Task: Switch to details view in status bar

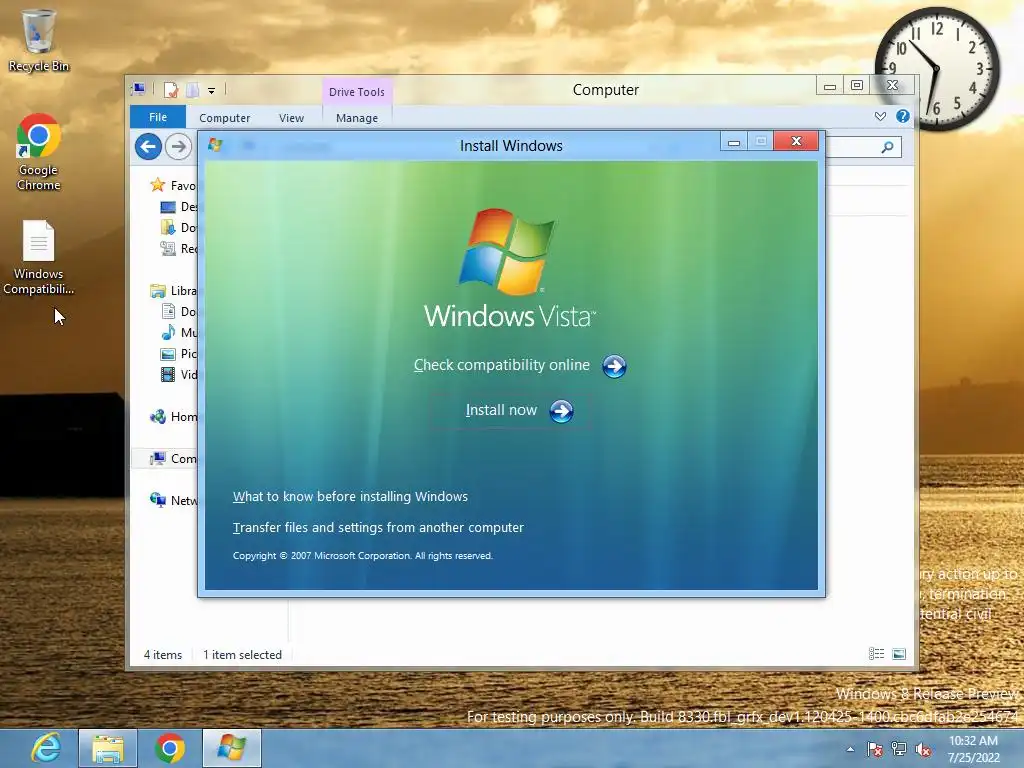Action: point(876,654)
